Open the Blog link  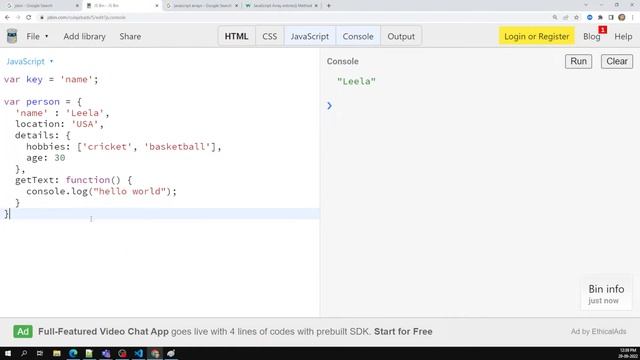591,36
